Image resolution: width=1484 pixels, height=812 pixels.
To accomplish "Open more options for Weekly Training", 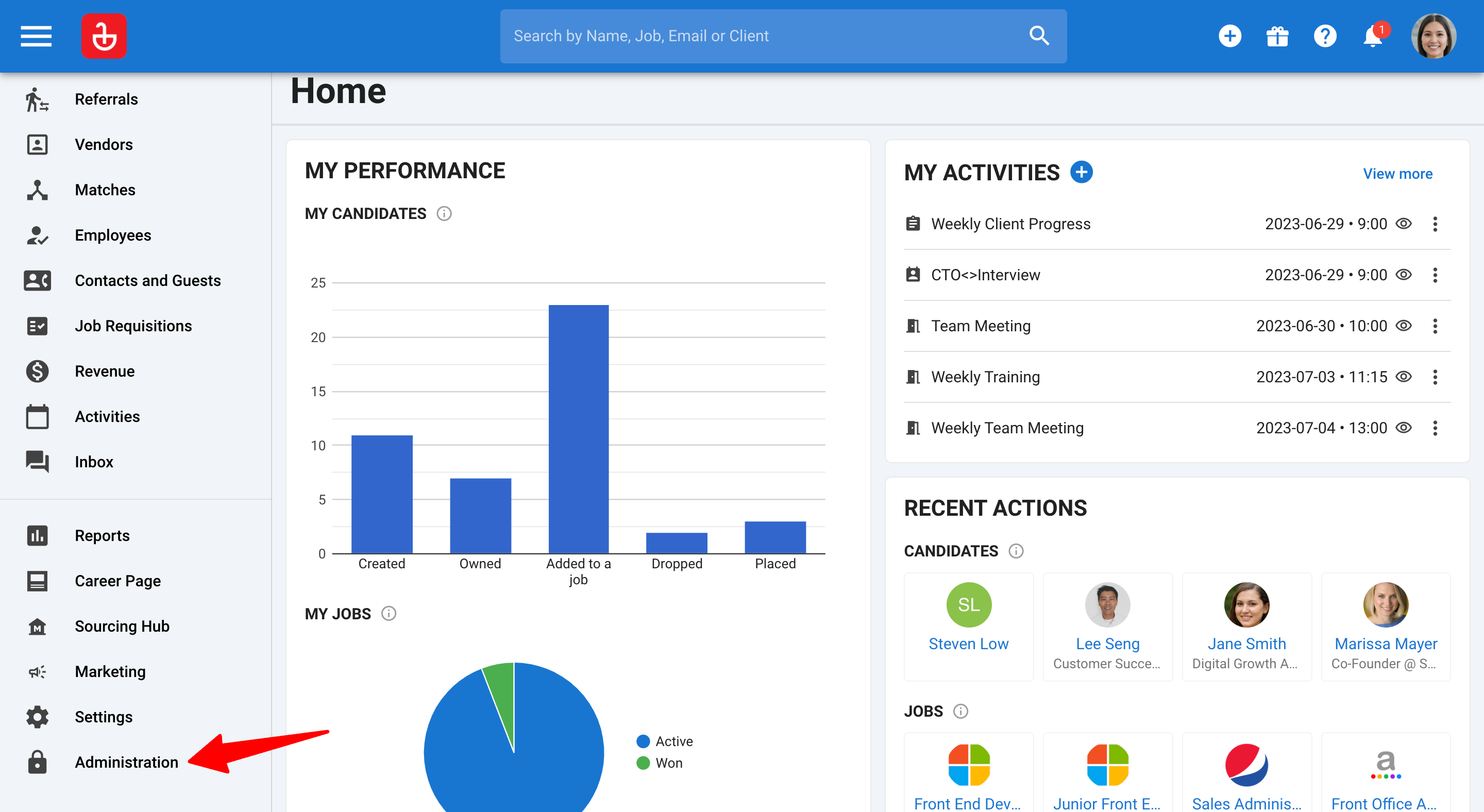I will point(1435,377).
